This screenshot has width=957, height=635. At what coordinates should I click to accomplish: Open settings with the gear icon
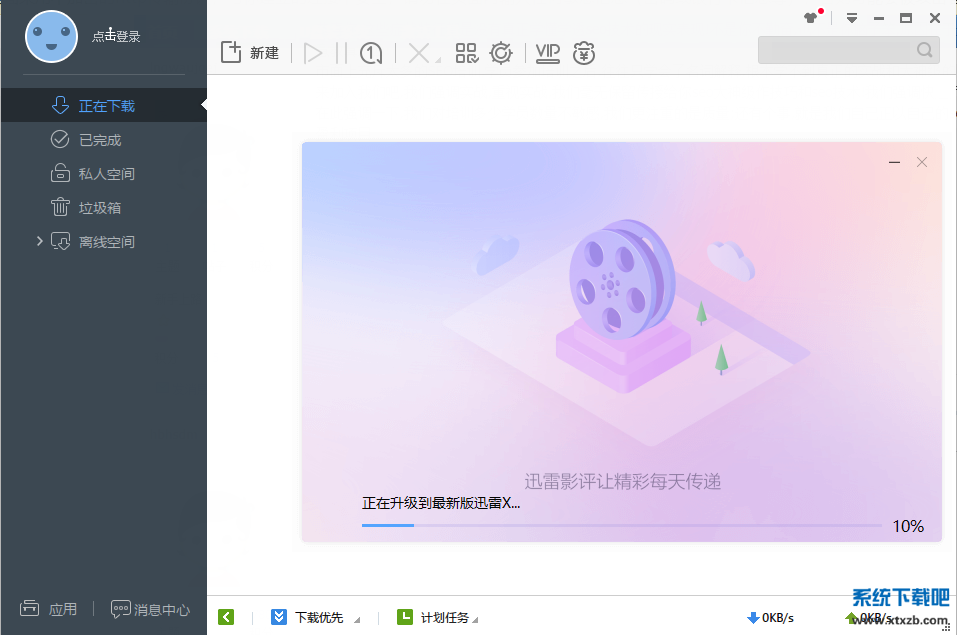[501, 53]
